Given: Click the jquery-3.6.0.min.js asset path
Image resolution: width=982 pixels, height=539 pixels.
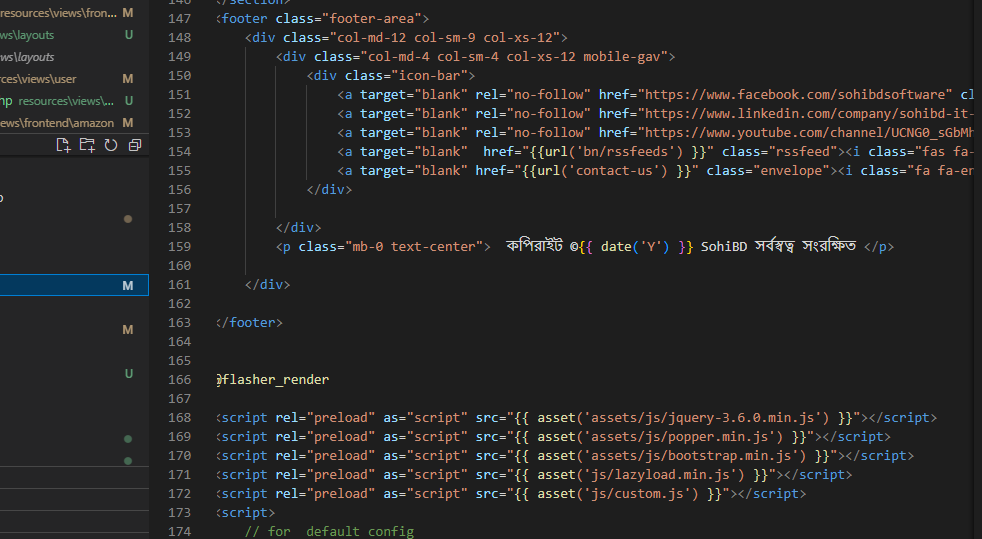Looking at the screenshot, I should coord(703,418).
